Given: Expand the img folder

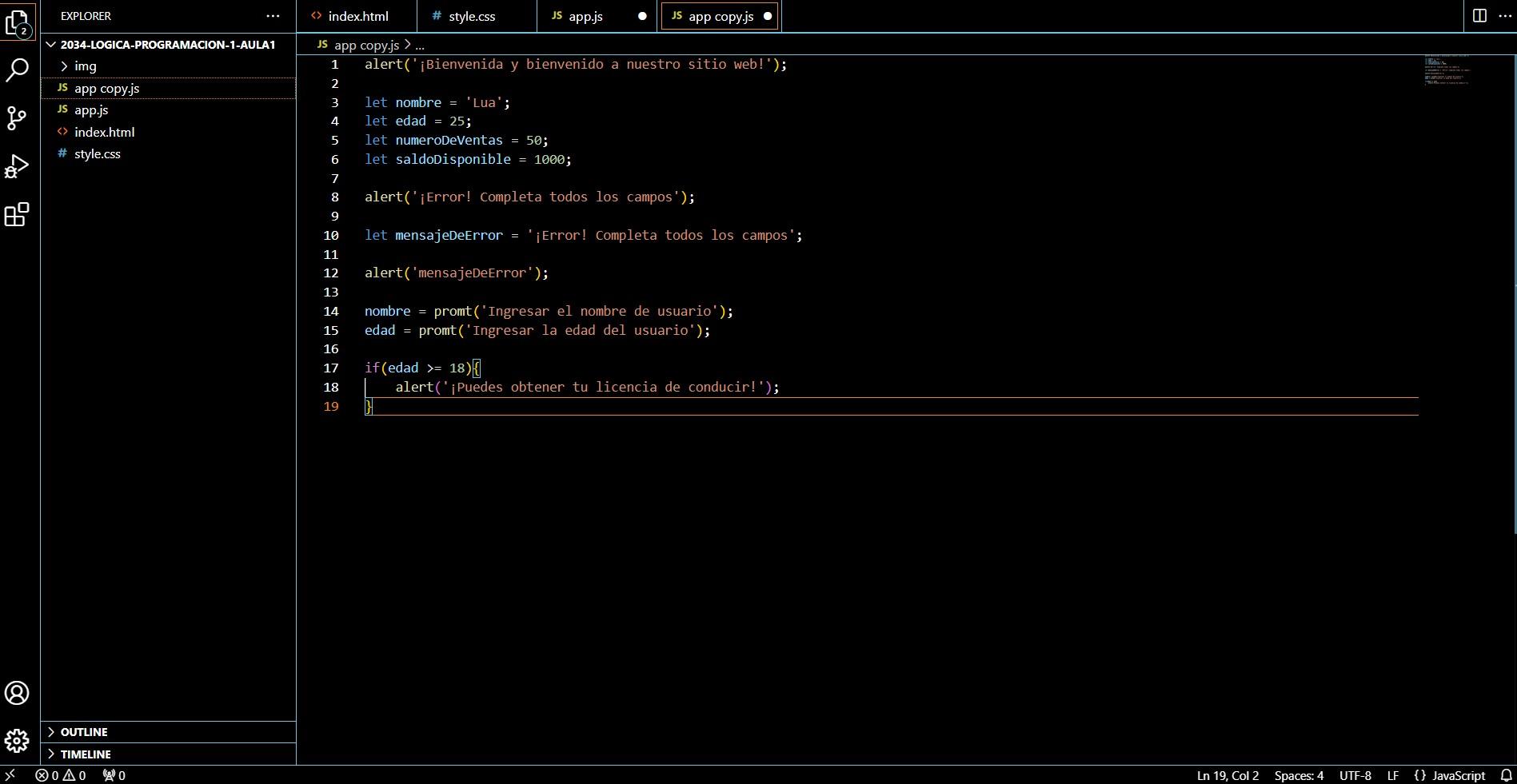Looking at the screenshot, I should [x=168, y=66].
